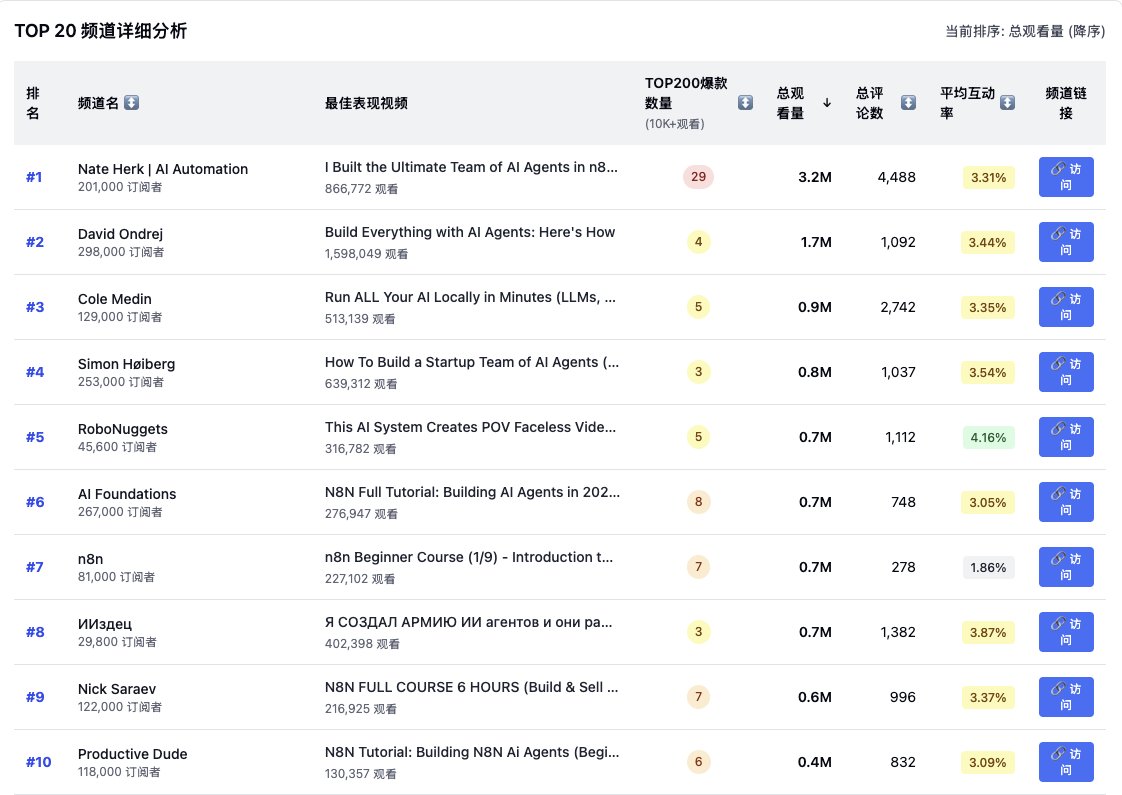
Task: Visit n8n channel link button
Action: [x=1065, y=567]
